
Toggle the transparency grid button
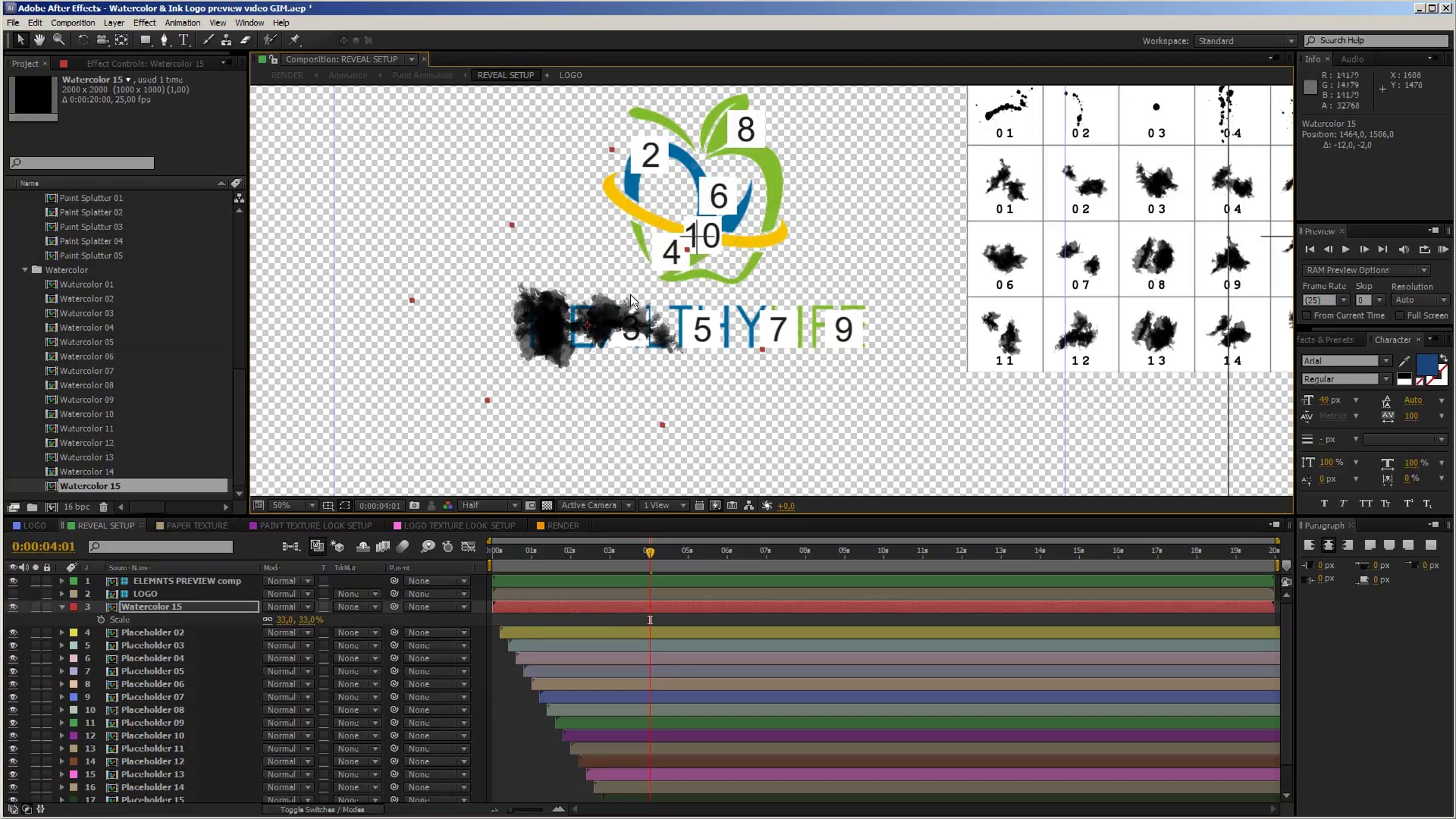click(x=547, y=505)
